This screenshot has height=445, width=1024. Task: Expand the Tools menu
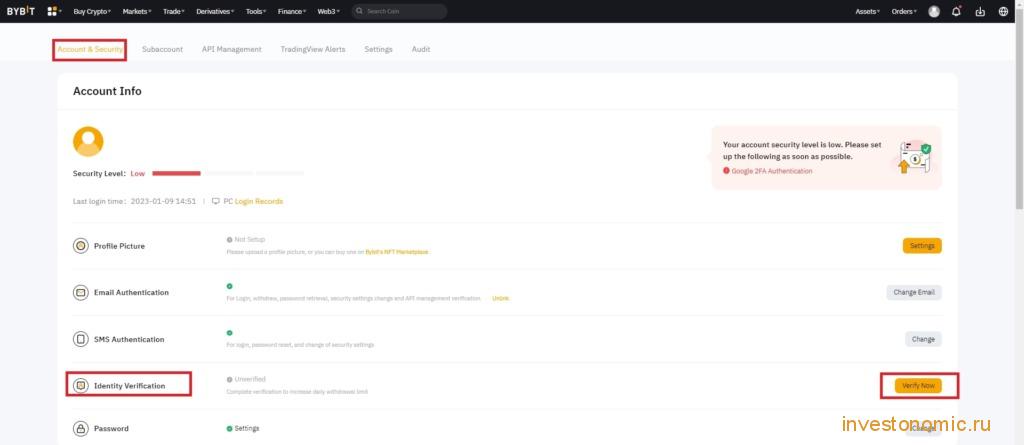(x=256, y=11)
